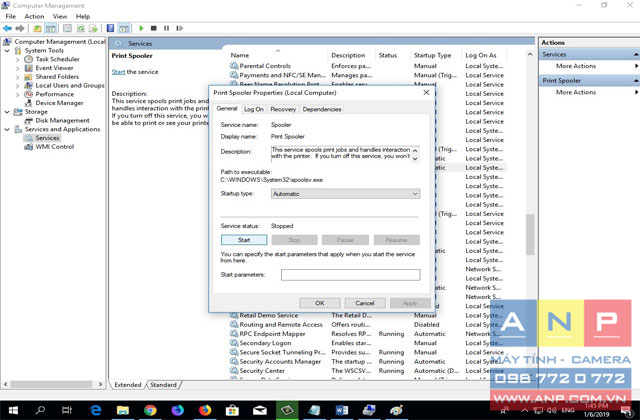Open the File menu
640x420 pixels.
11,16
